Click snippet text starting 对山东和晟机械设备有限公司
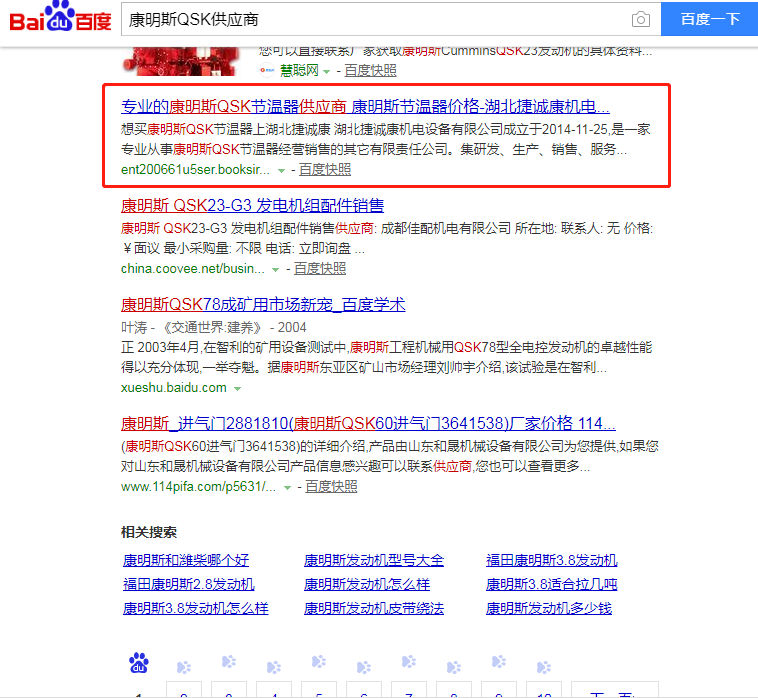 point(355,466)
